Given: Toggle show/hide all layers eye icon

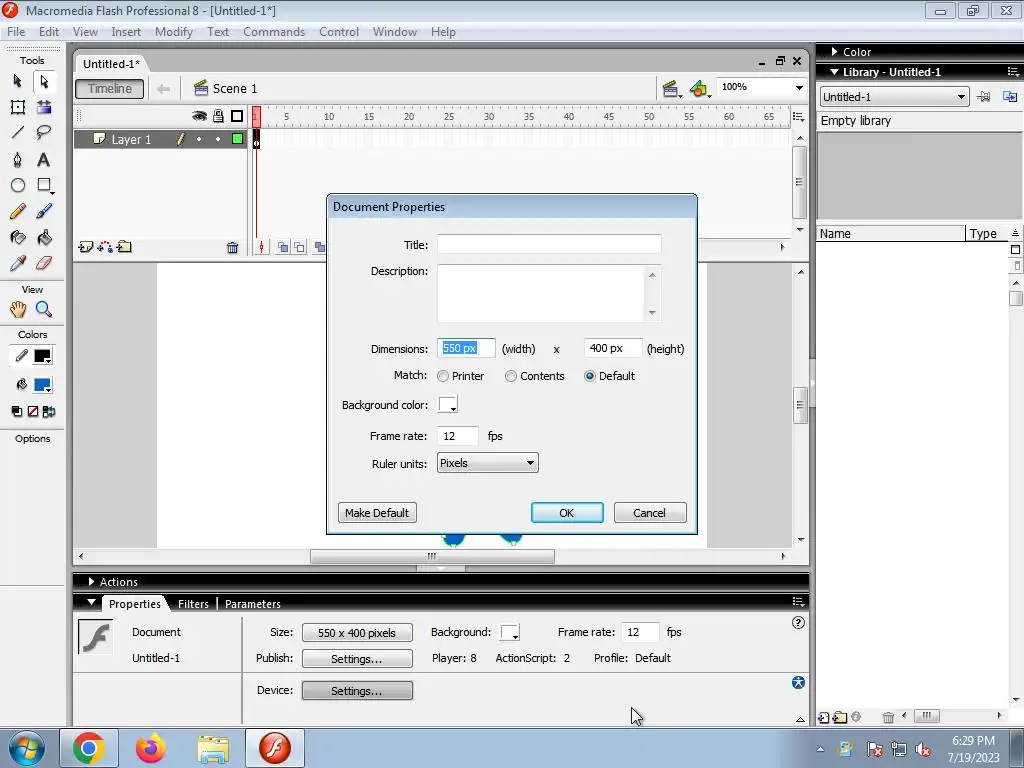Looking at the screenshot, I should click(x=199, y=116).
